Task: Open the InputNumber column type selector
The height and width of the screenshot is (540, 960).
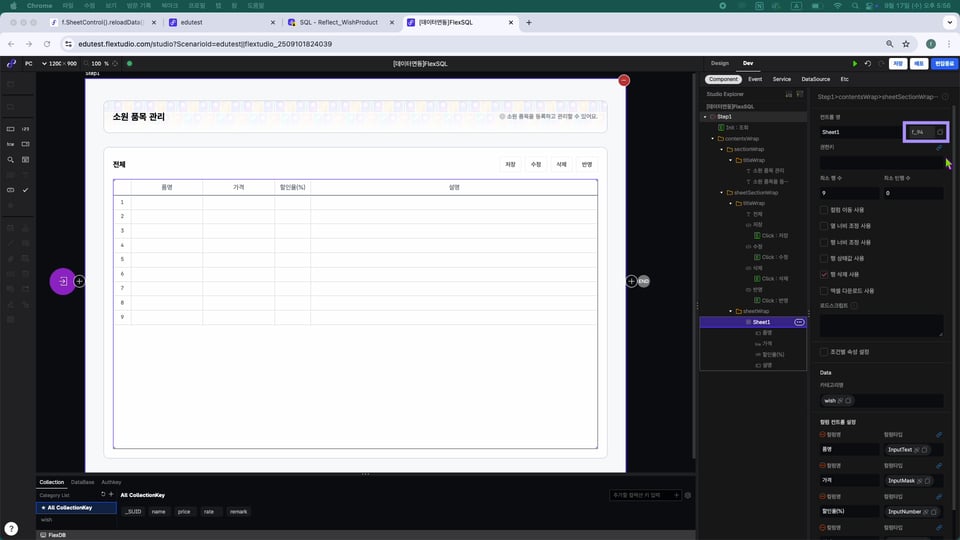Action: pyautogui.click(x=912, y=512)
